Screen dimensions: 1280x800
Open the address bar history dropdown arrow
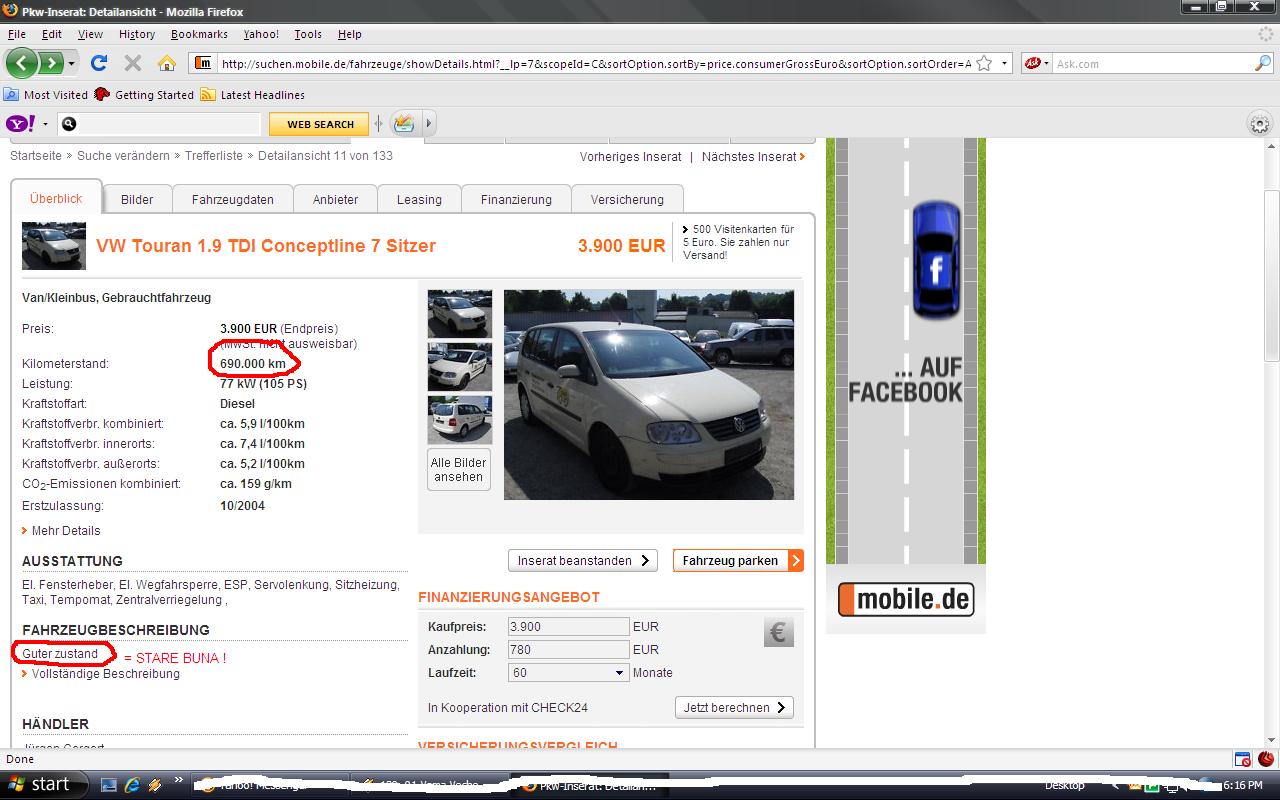(1004, 63)
